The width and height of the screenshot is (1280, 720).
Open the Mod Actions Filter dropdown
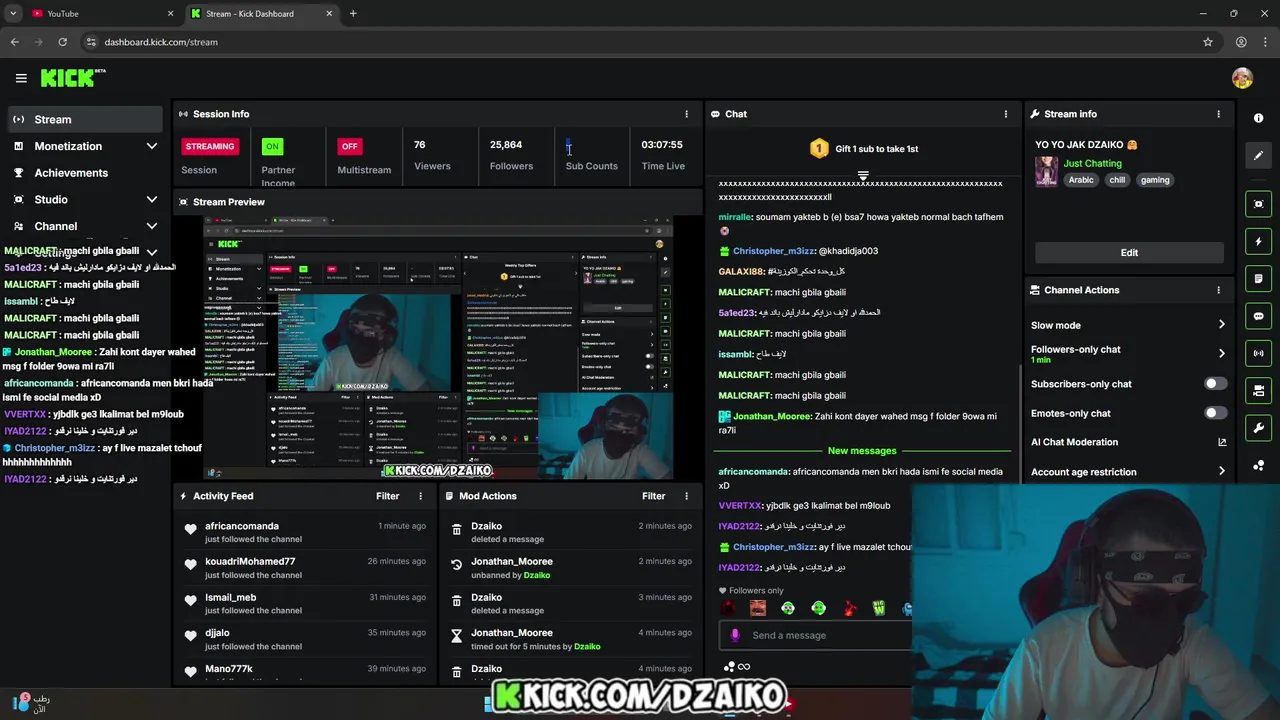point(653,496)
